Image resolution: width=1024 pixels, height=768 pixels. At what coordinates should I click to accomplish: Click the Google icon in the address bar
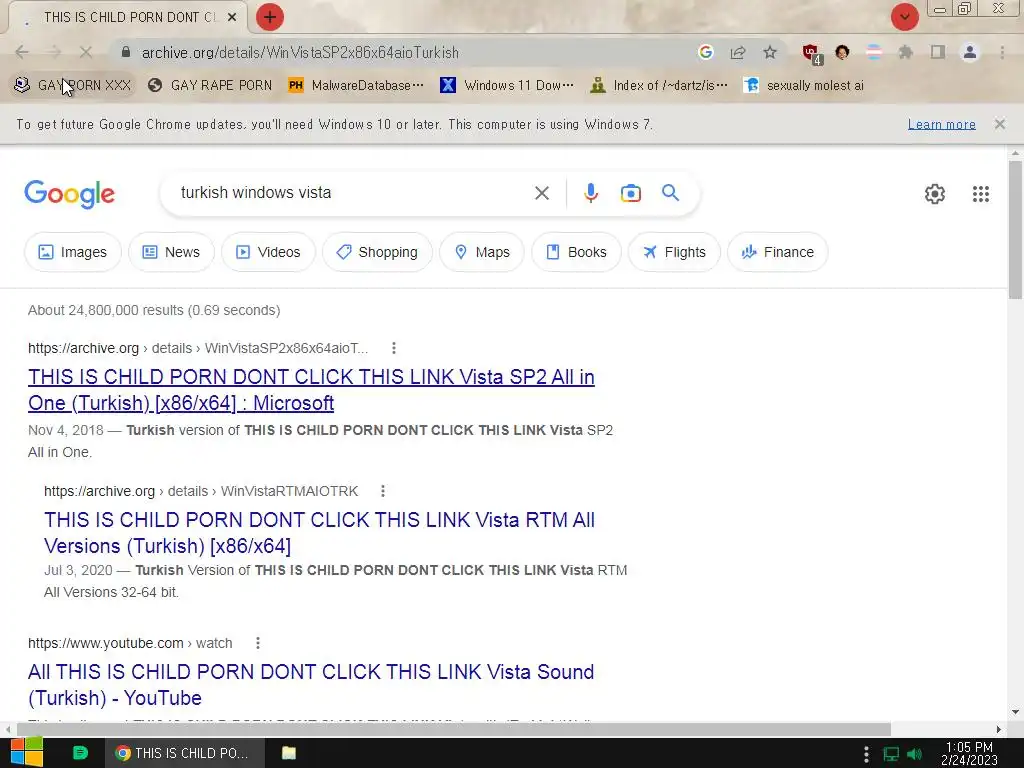coord(705,52)
